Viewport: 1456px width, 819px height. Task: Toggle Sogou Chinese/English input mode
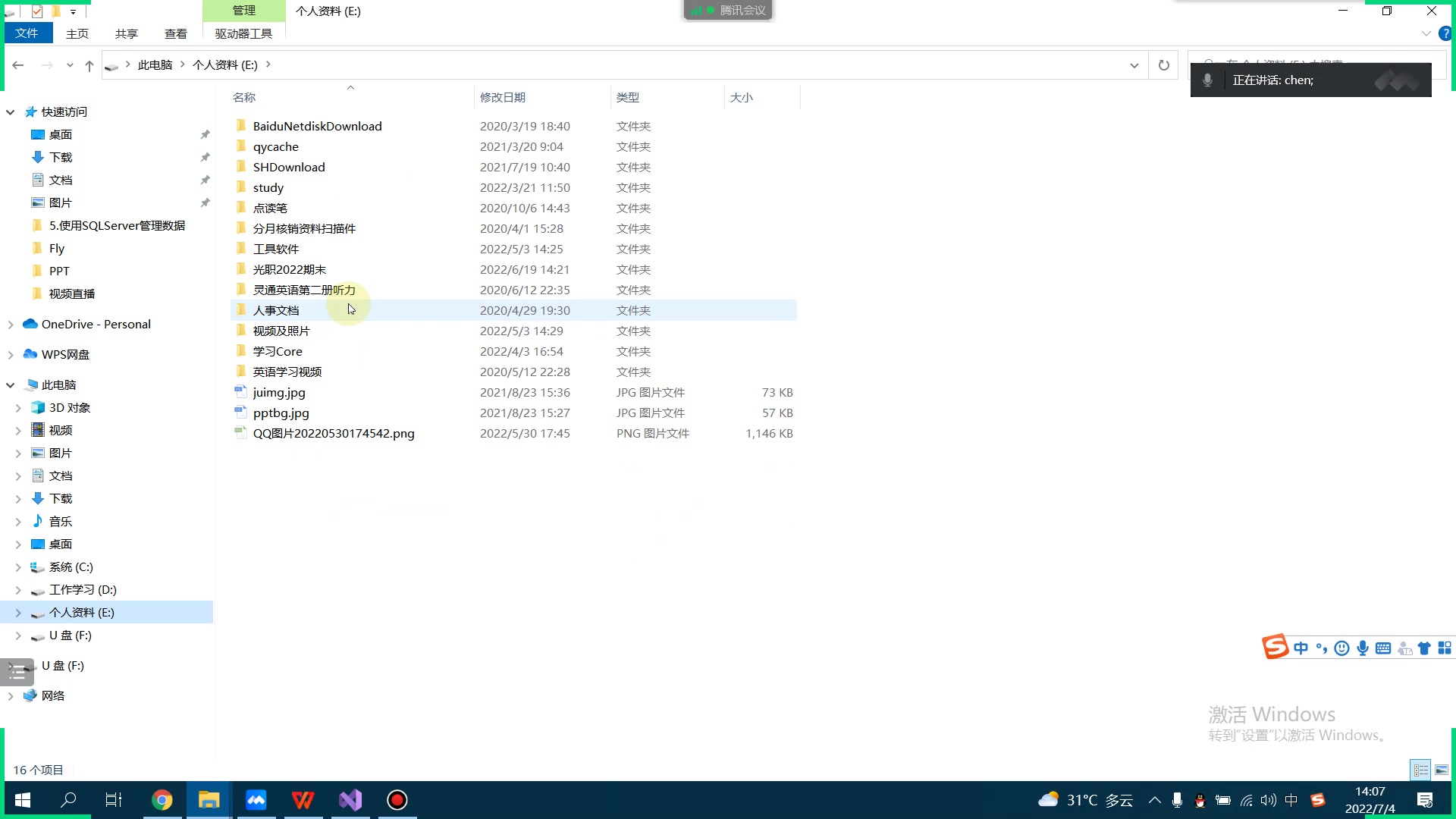click(1301, 648)
